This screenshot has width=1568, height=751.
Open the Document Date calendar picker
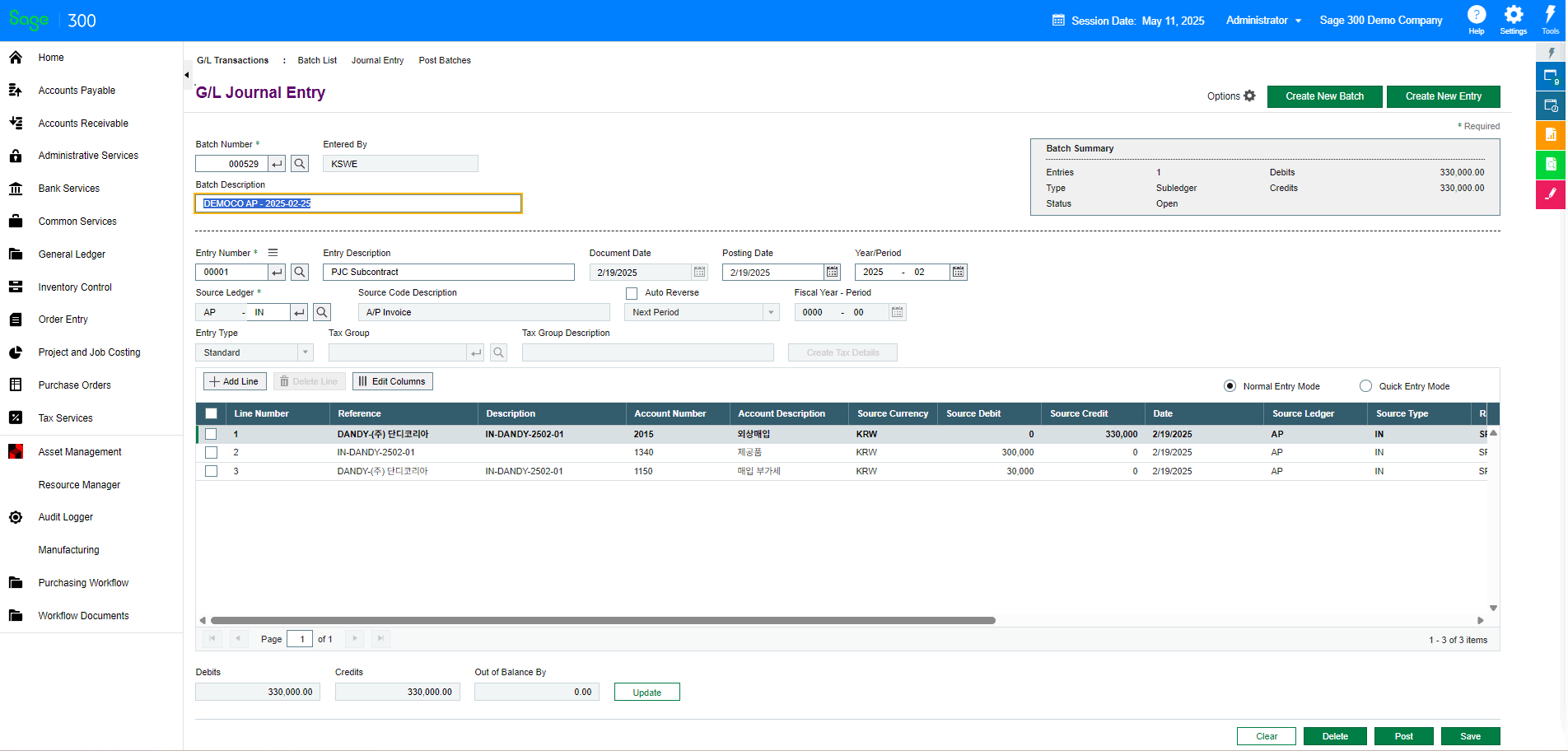point(699,272)
